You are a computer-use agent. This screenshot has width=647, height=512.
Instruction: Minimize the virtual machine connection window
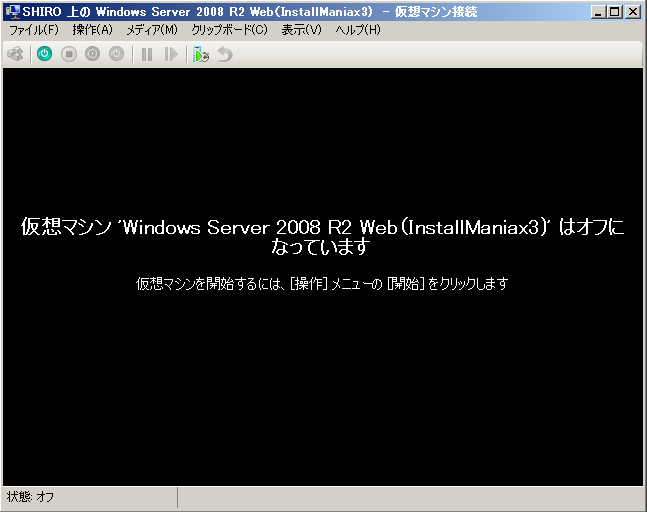(x=597, y=12)
